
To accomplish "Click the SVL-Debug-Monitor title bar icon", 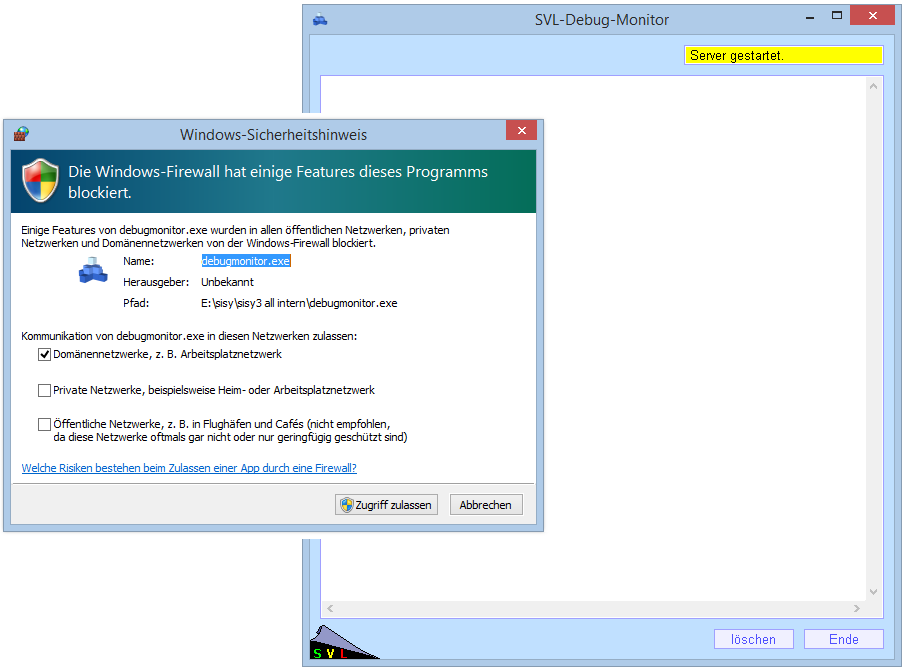I will coord(320,19).
